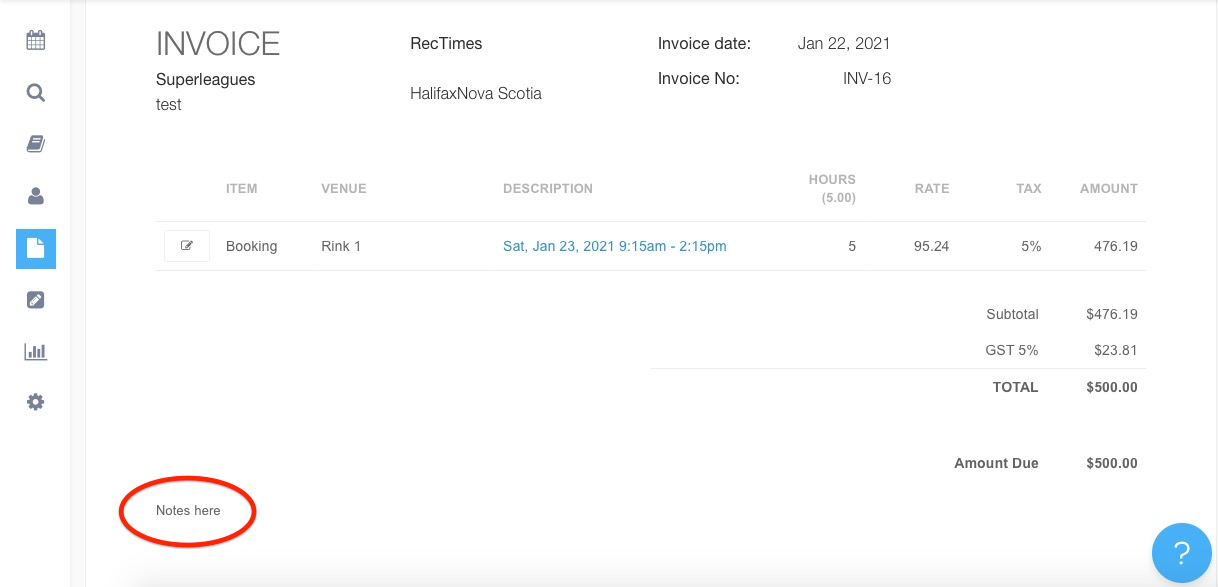The width and height of the screenshot is (1218, 587).
Task: Open the book icon in the sidebar
Action: pos(36,145)
